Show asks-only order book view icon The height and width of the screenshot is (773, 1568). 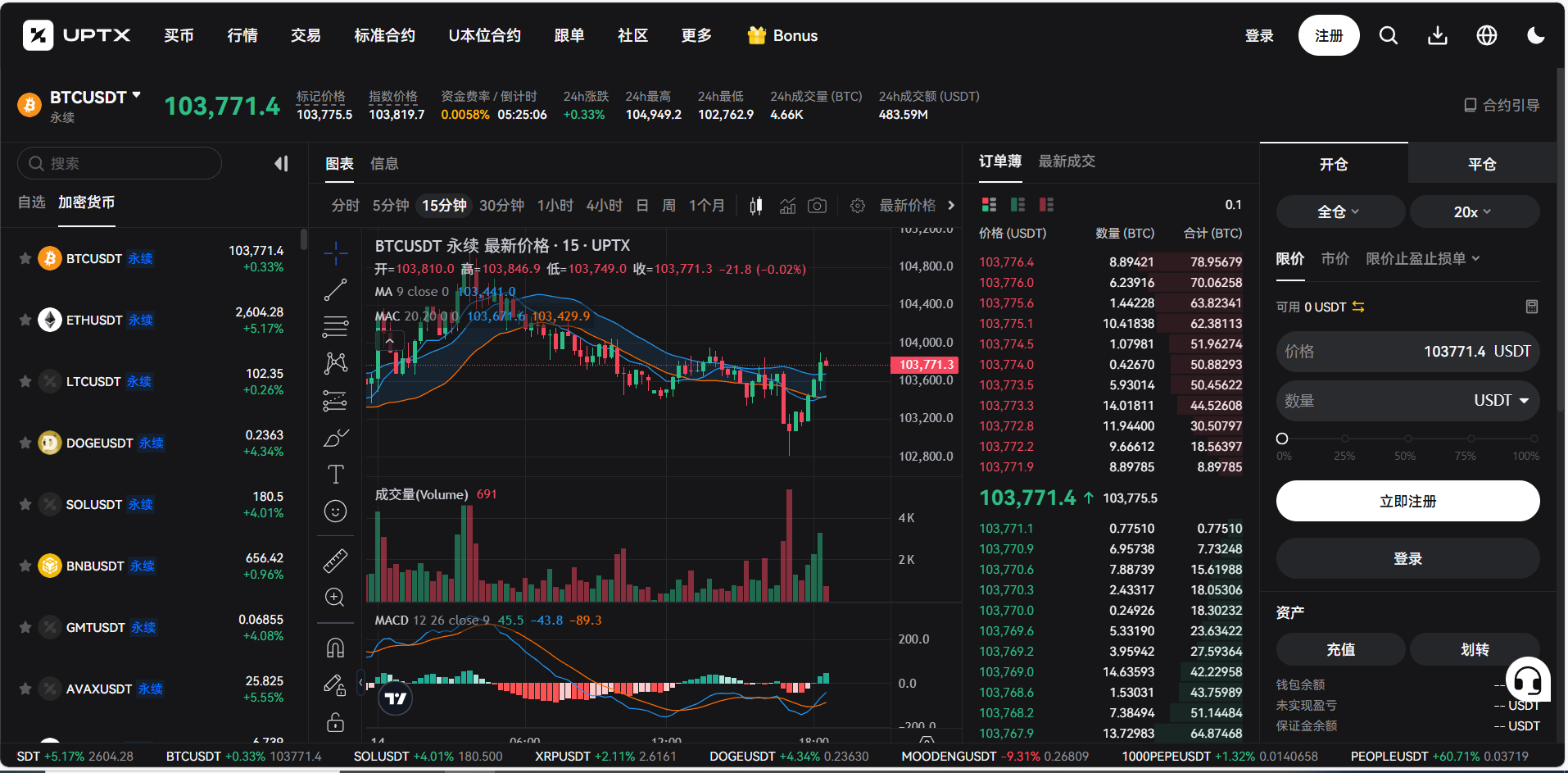tap(1047, 205)
